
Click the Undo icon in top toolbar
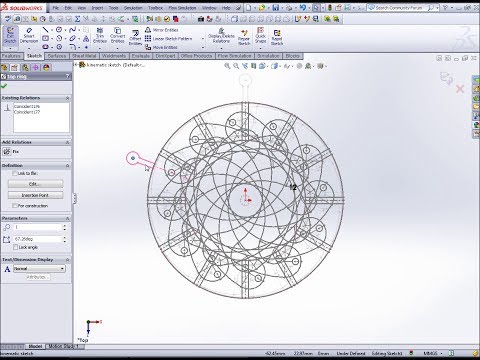click(x=302, y=8)
